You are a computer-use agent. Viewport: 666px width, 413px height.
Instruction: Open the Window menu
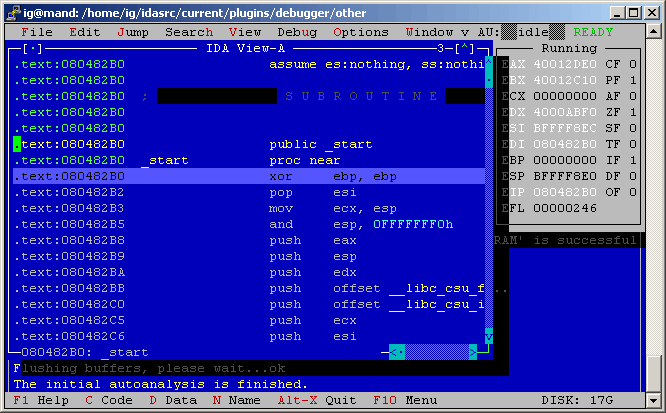(x=429, y=32)
